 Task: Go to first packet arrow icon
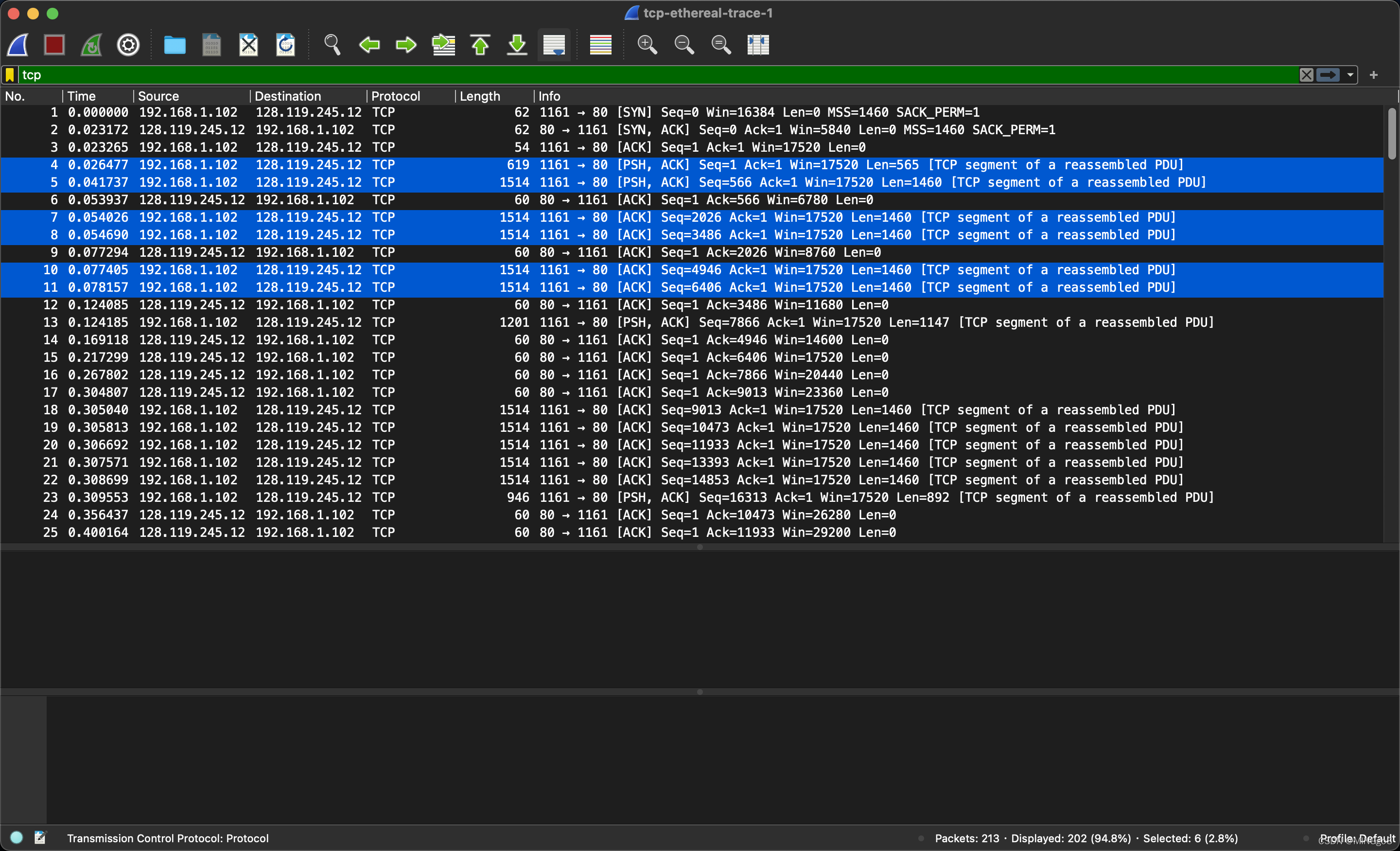(x=480, y=44)
